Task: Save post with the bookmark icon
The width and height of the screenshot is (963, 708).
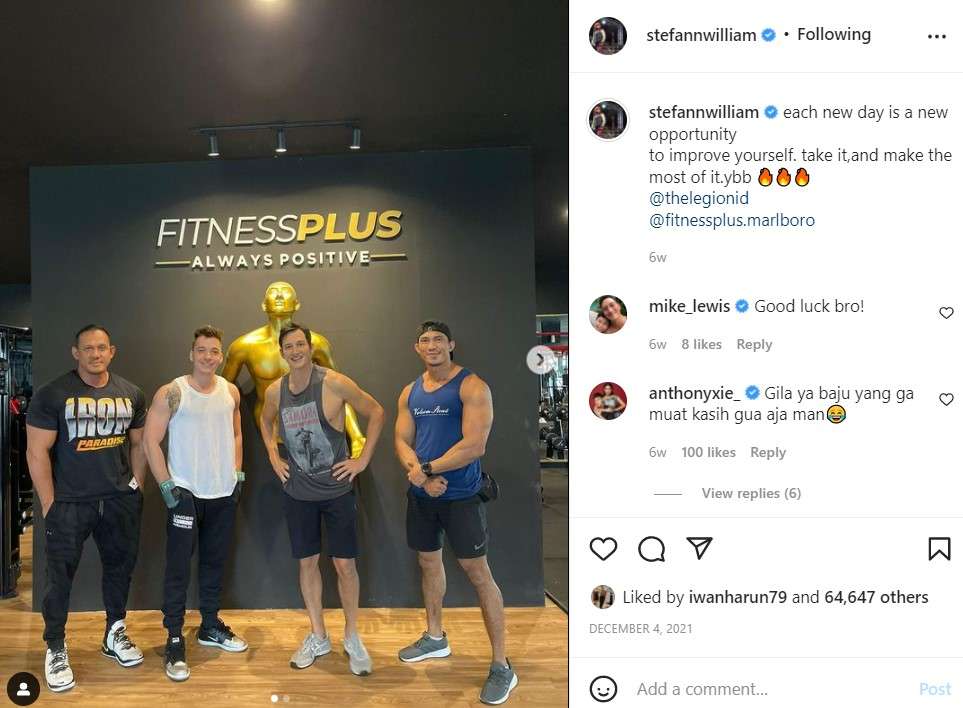Action: pyautogui.click(x=939, y=549)
